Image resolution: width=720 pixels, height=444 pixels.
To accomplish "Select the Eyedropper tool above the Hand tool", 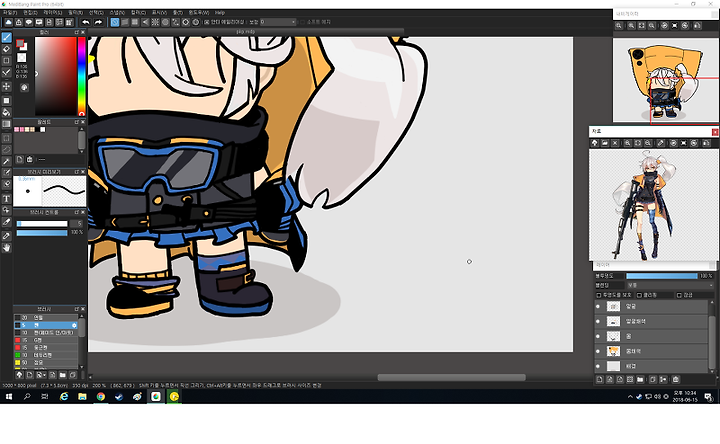I will [x=6, y=236].
